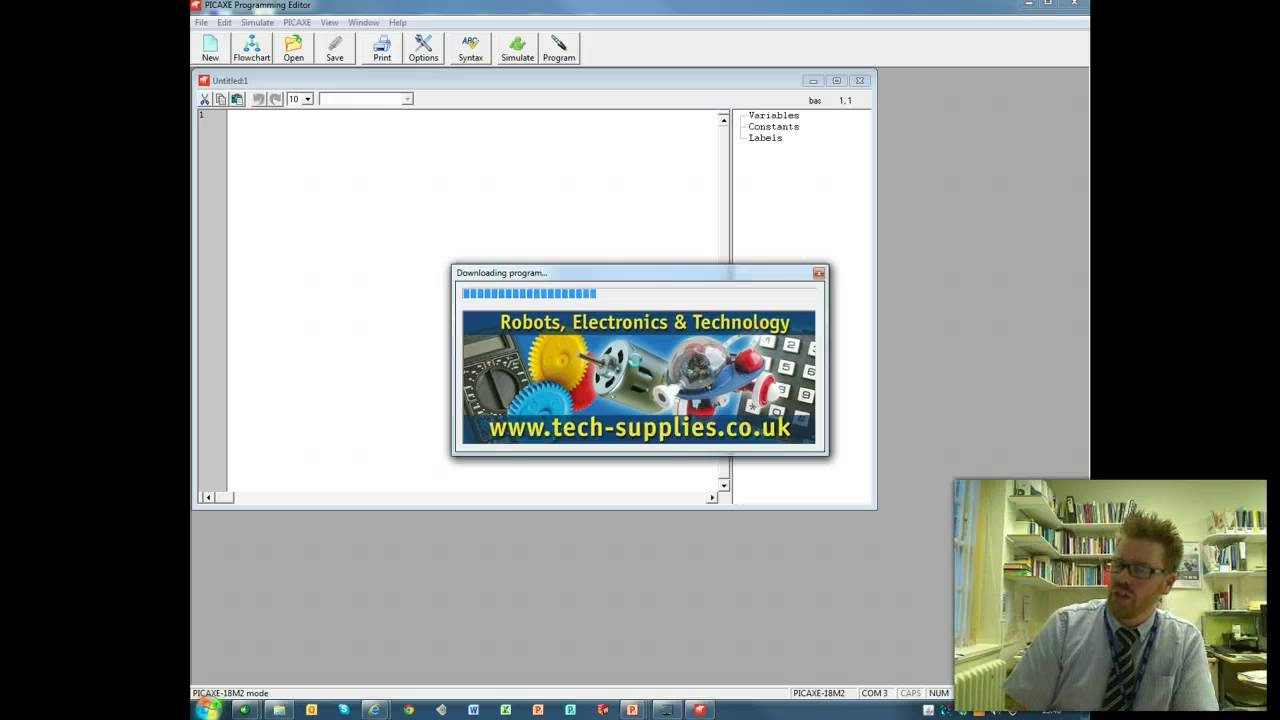Save the program with Save icon
The height and width of the screenshot is (720, 1280).
click(334, 48)
